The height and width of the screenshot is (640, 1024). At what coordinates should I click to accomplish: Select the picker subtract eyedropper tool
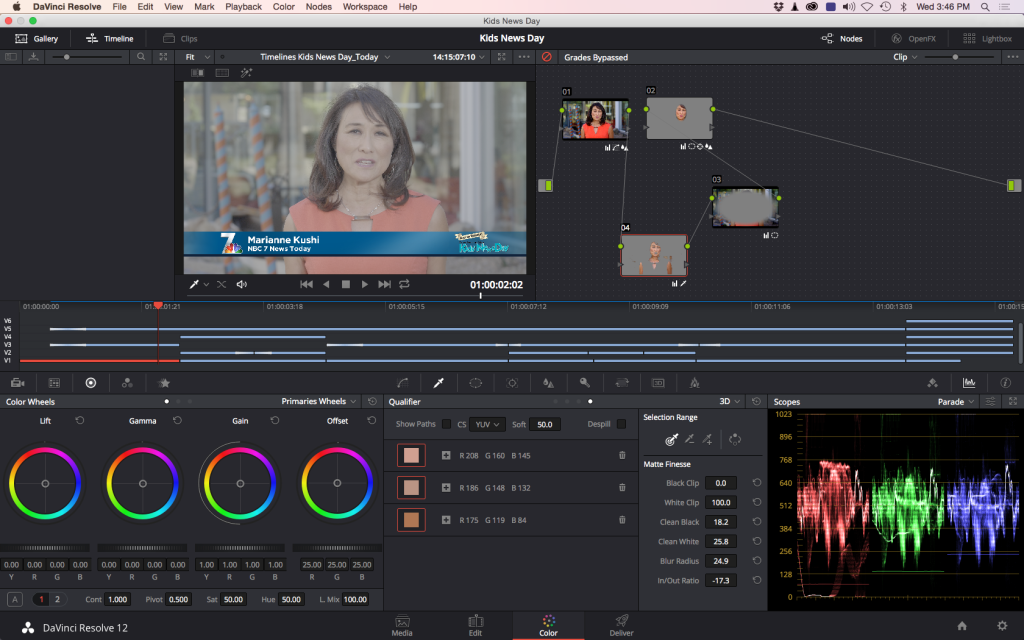[689, 440]
